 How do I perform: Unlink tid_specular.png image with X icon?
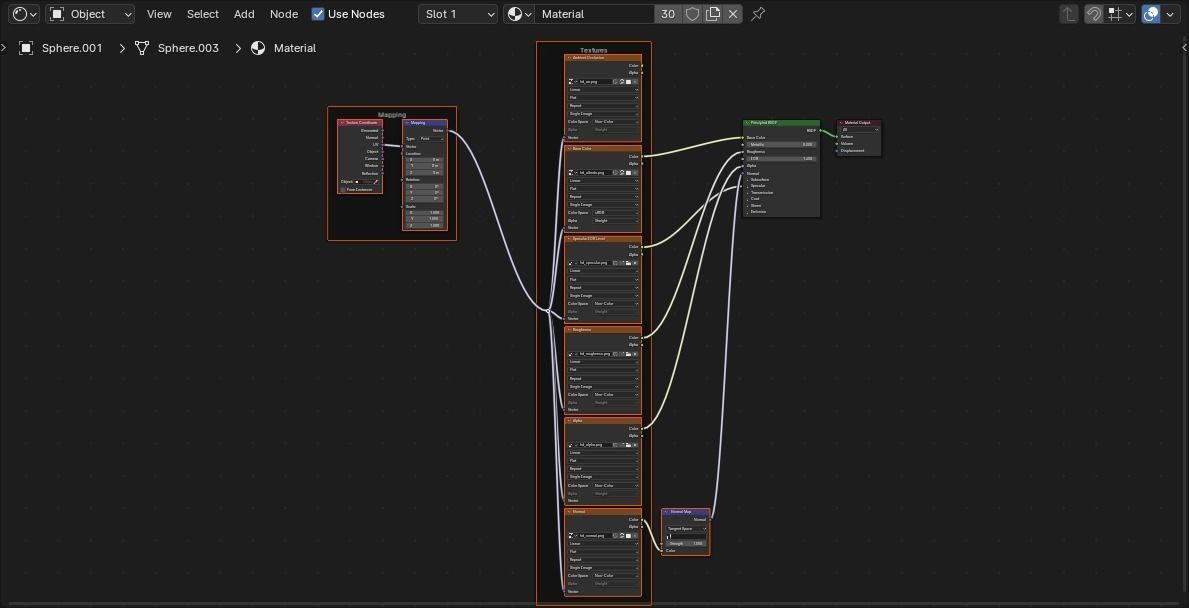(635, 263)
